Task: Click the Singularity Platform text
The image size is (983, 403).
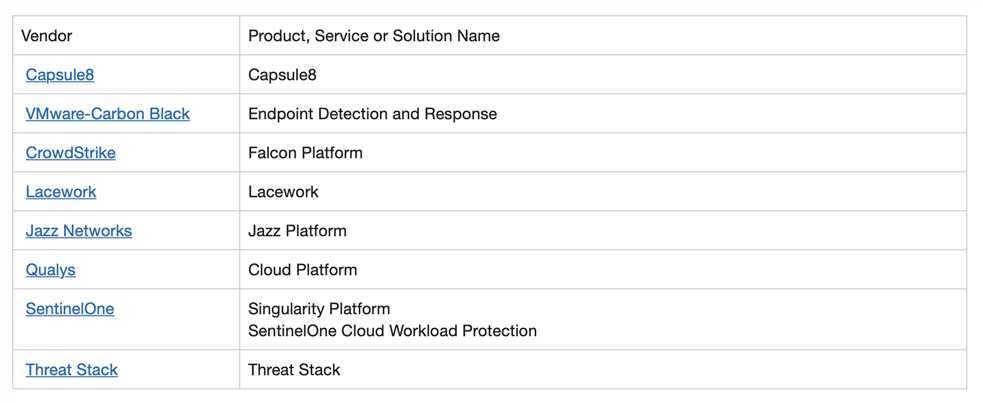Action: click(x=319, y=309)
